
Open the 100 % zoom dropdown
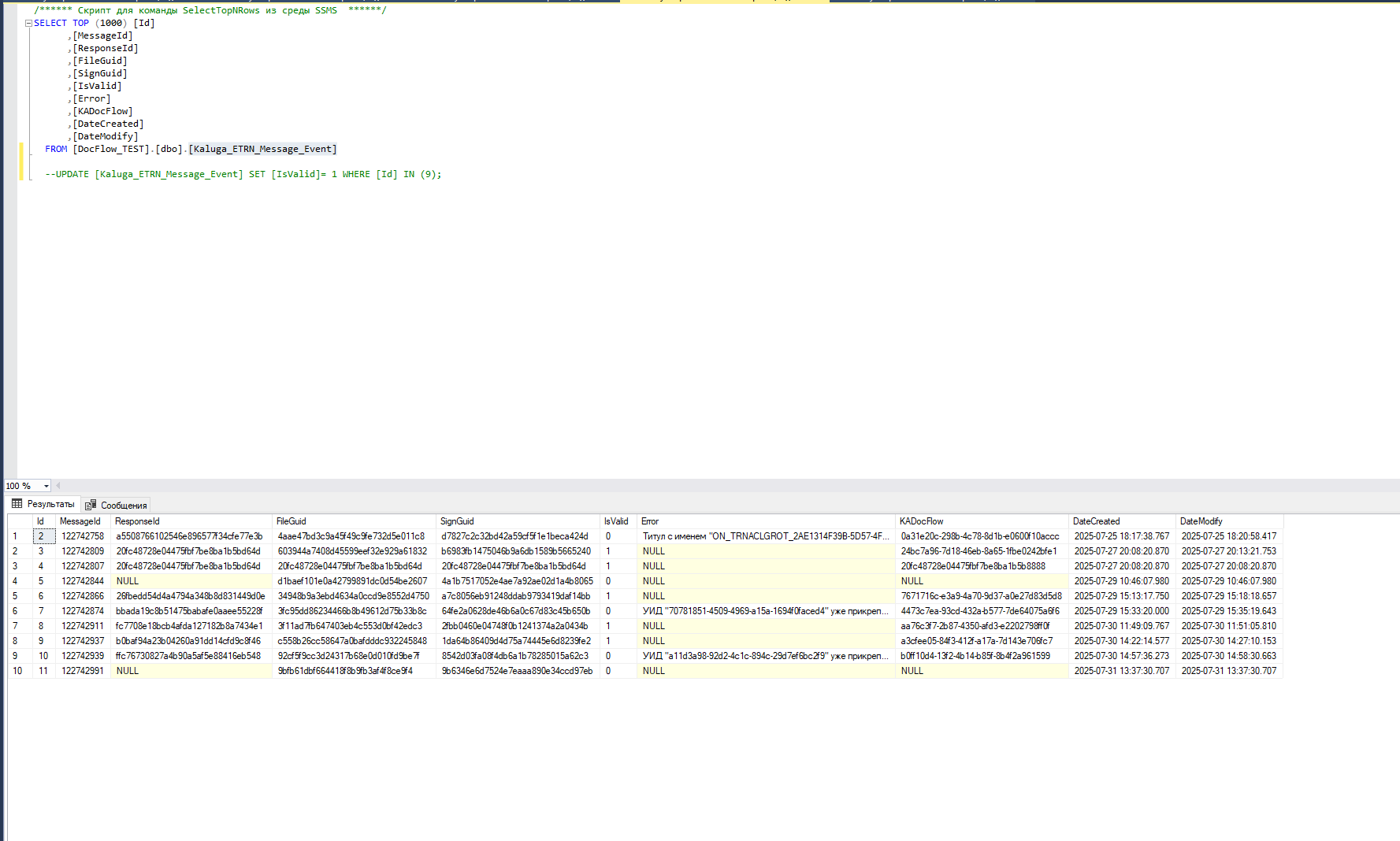click(46, 486)
